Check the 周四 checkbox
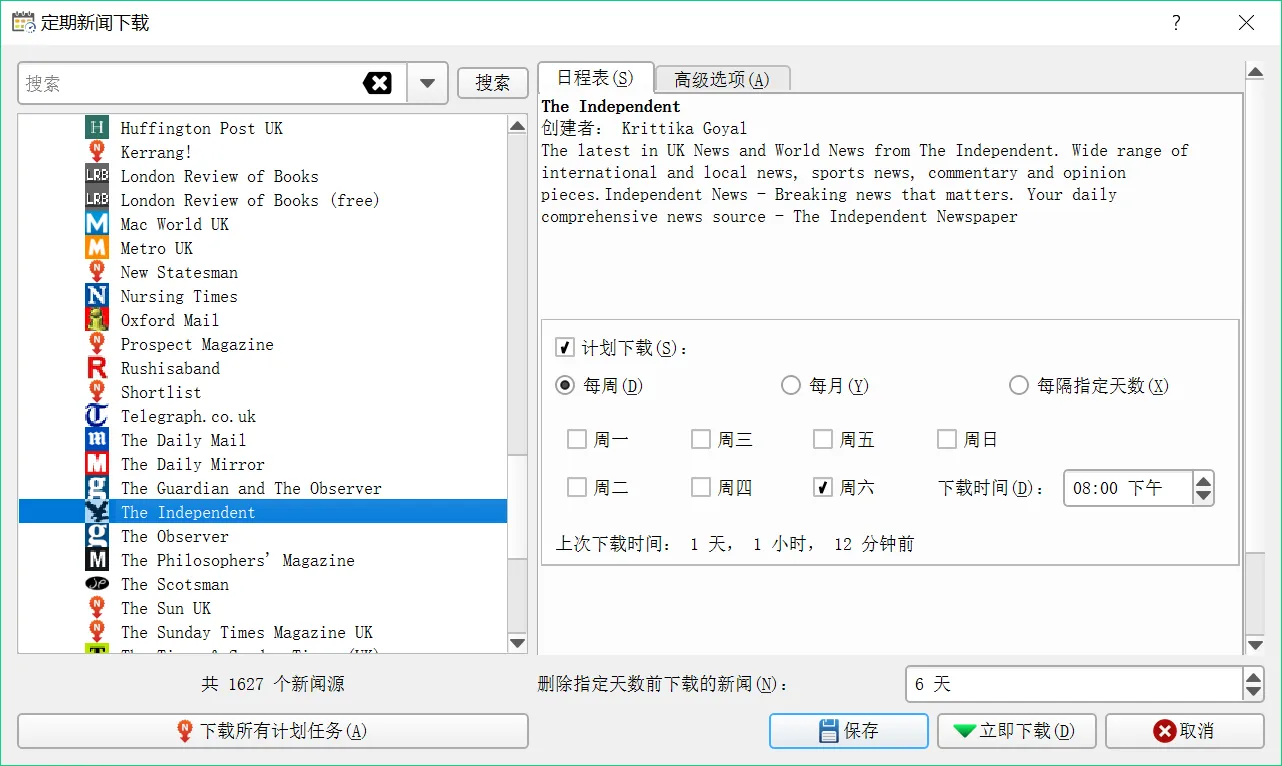This screenshot has width=1282, height=766. coord(701,487)
